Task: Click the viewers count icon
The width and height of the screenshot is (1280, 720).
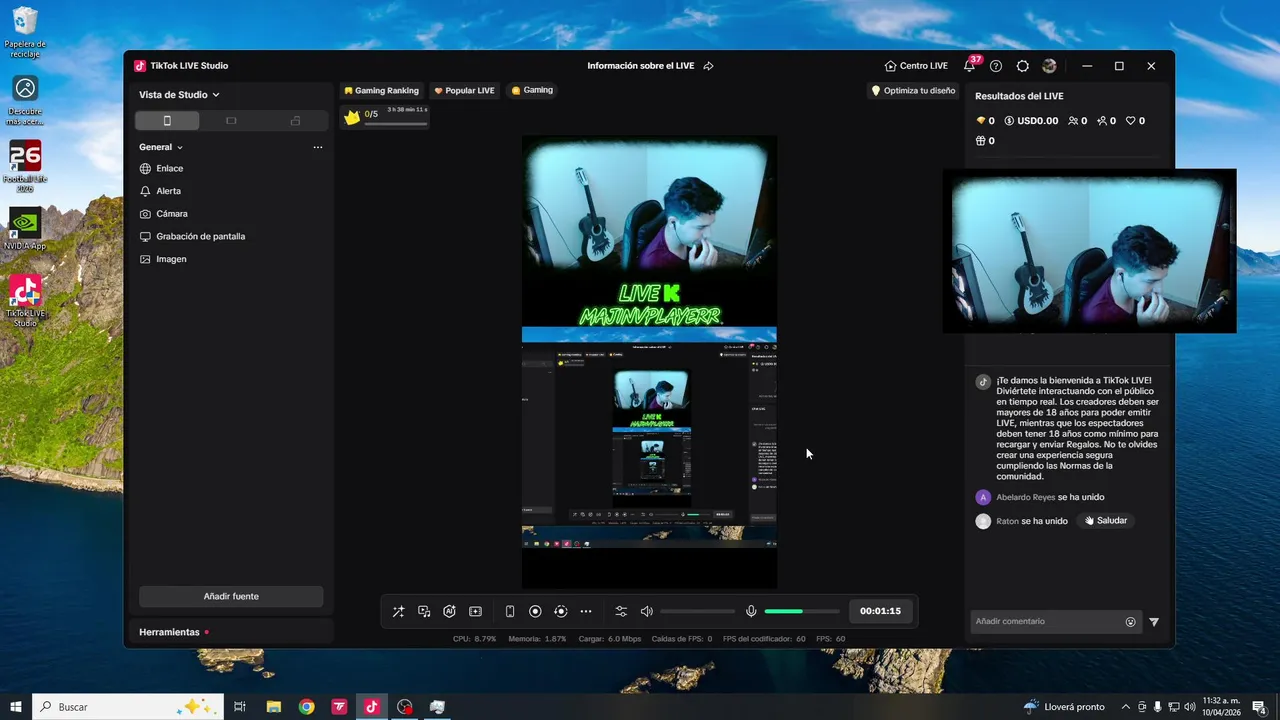Action: pos(1077,121)
